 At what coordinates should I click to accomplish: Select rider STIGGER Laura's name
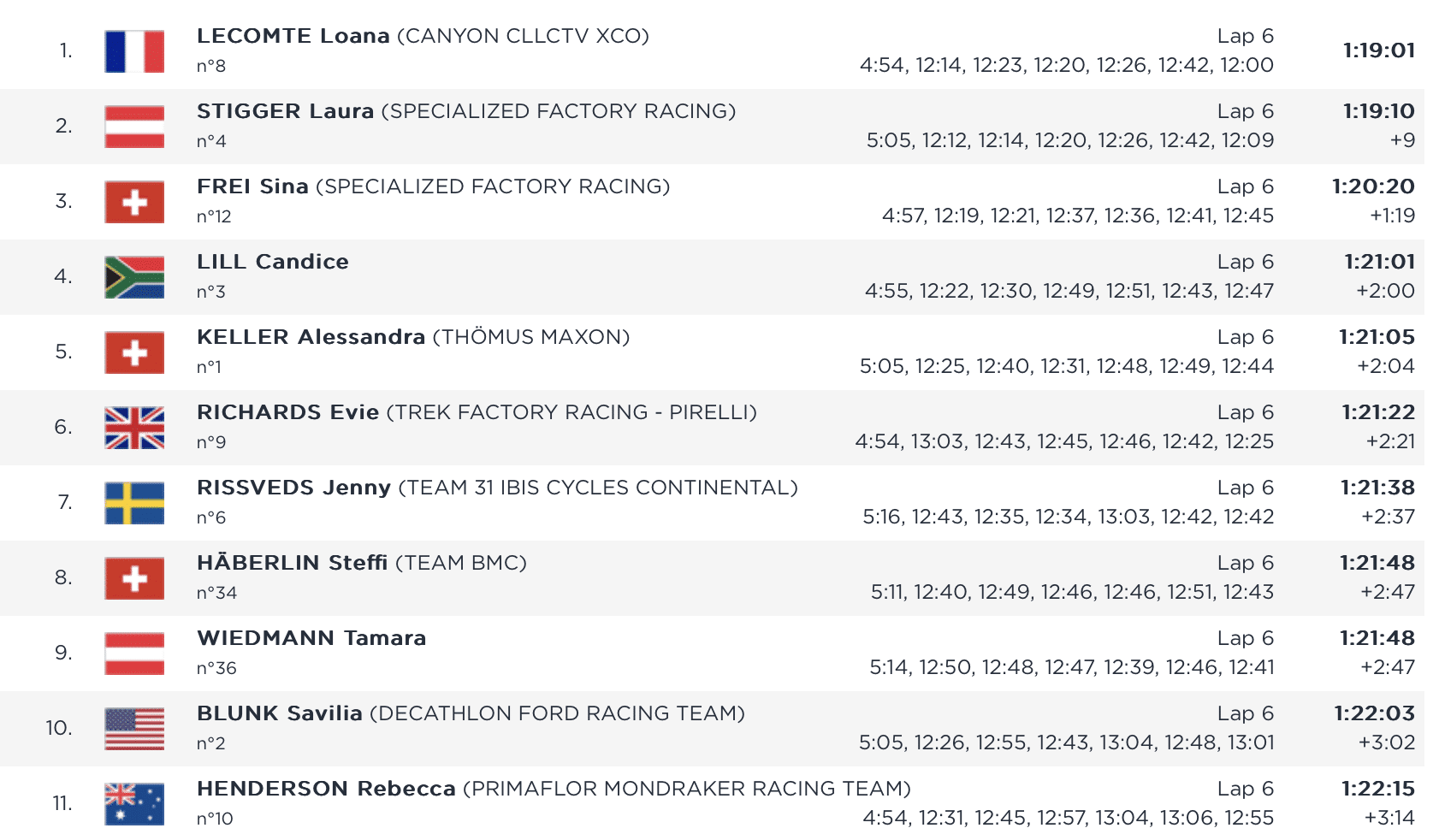point(285,111)
